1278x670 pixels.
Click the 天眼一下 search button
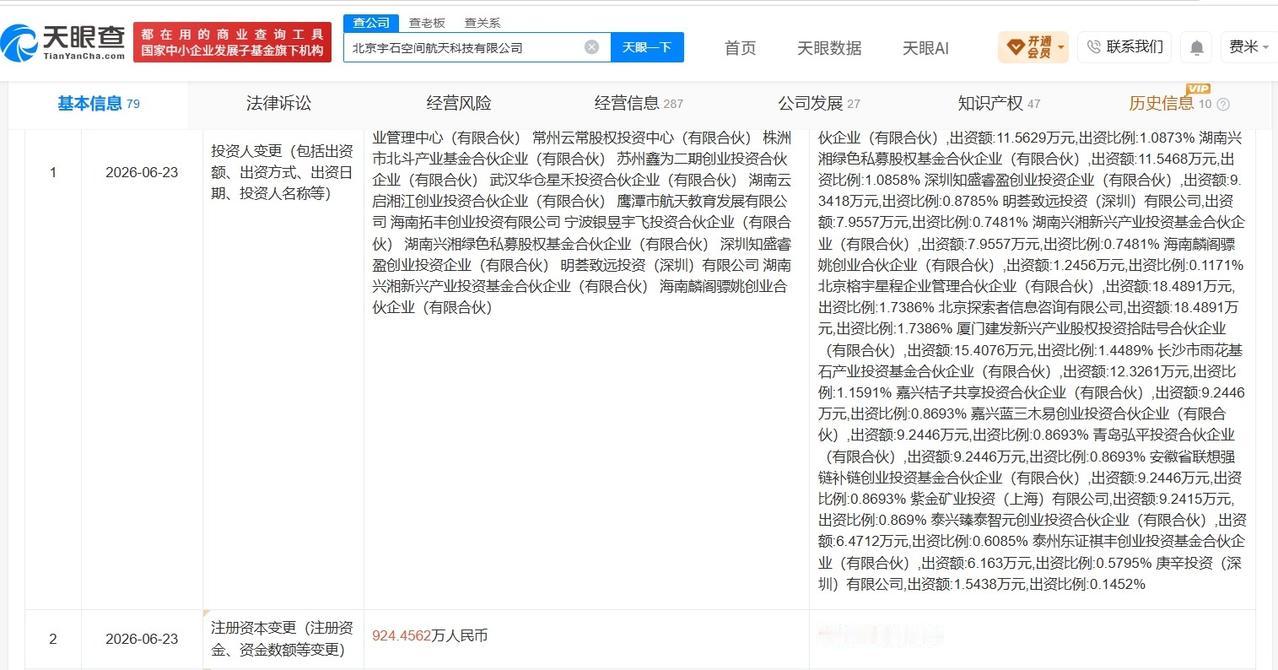(647, 47)
